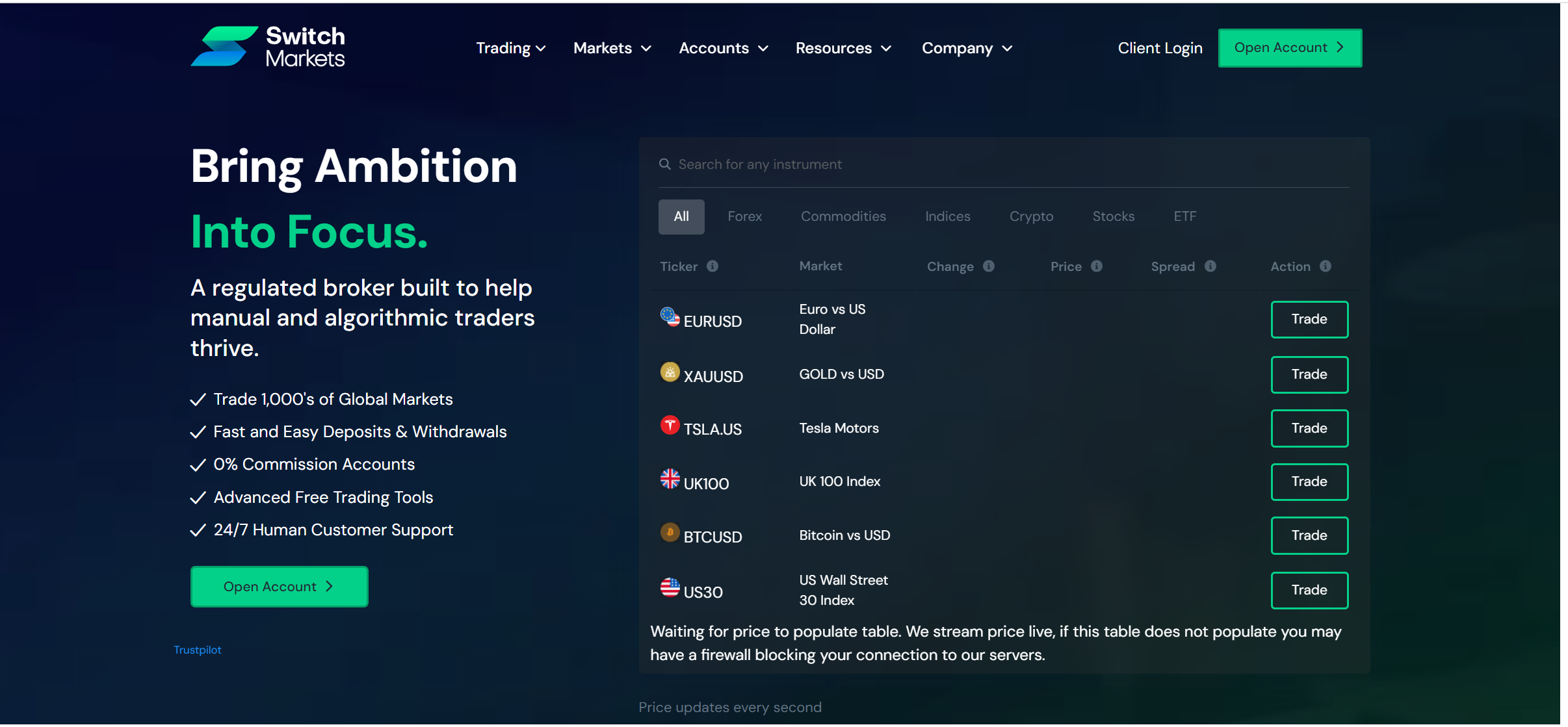Click 'Bitcoin vs USD' market name
Viewport: 1568px width, 727px height.
(844, 535)
